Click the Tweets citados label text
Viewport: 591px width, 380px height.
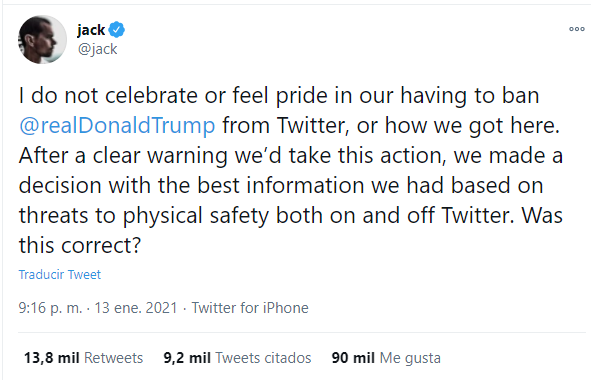263,357
